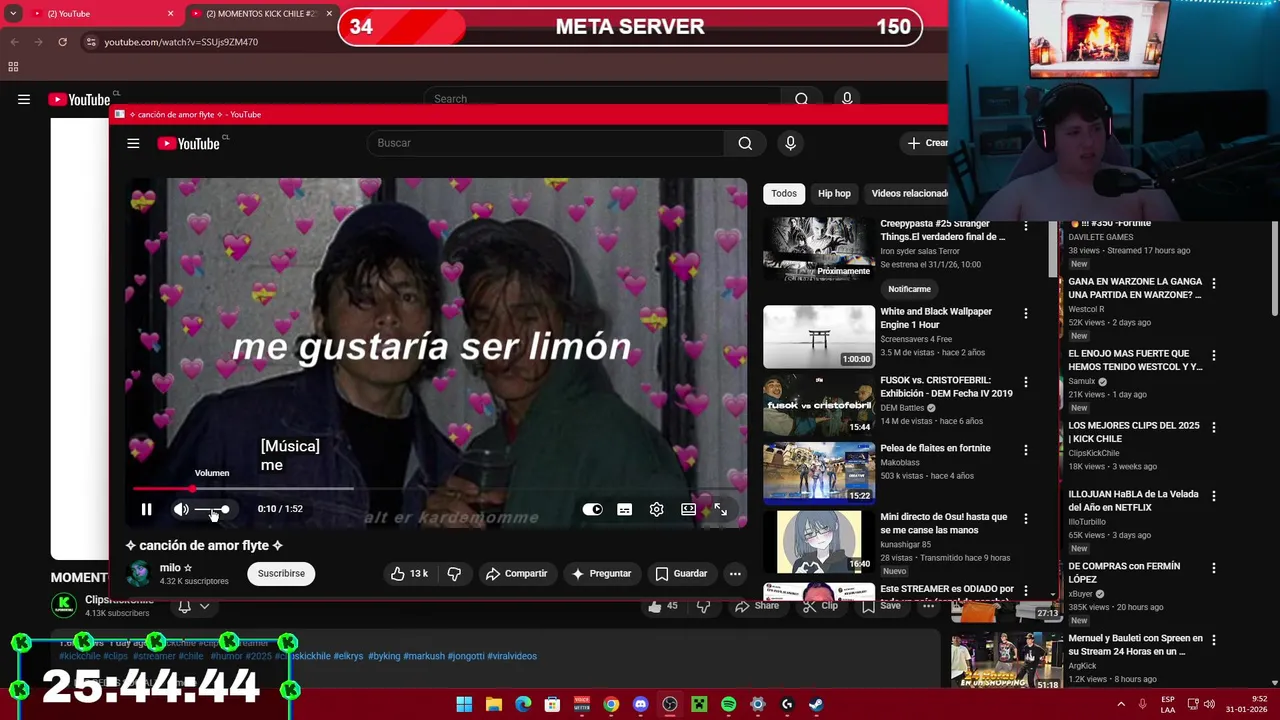
Task: Click Notificarme for the Creepypasta premiere
Action: click(909, 289)
